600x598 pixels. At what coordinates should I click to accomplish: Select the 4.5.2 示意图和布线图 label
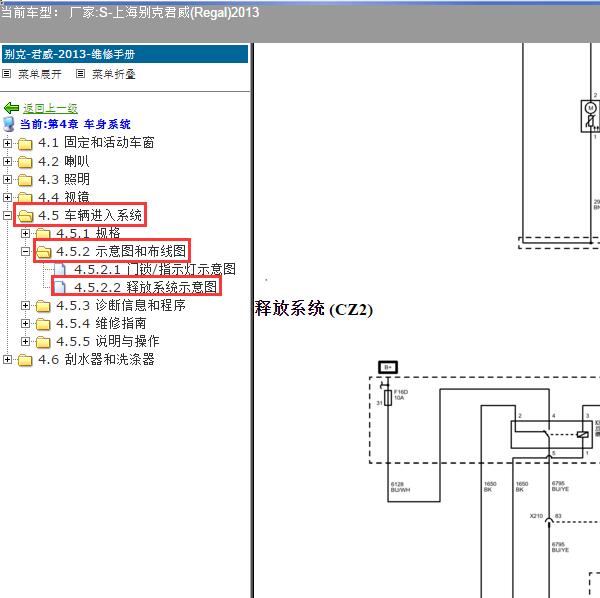pos(121,251)
